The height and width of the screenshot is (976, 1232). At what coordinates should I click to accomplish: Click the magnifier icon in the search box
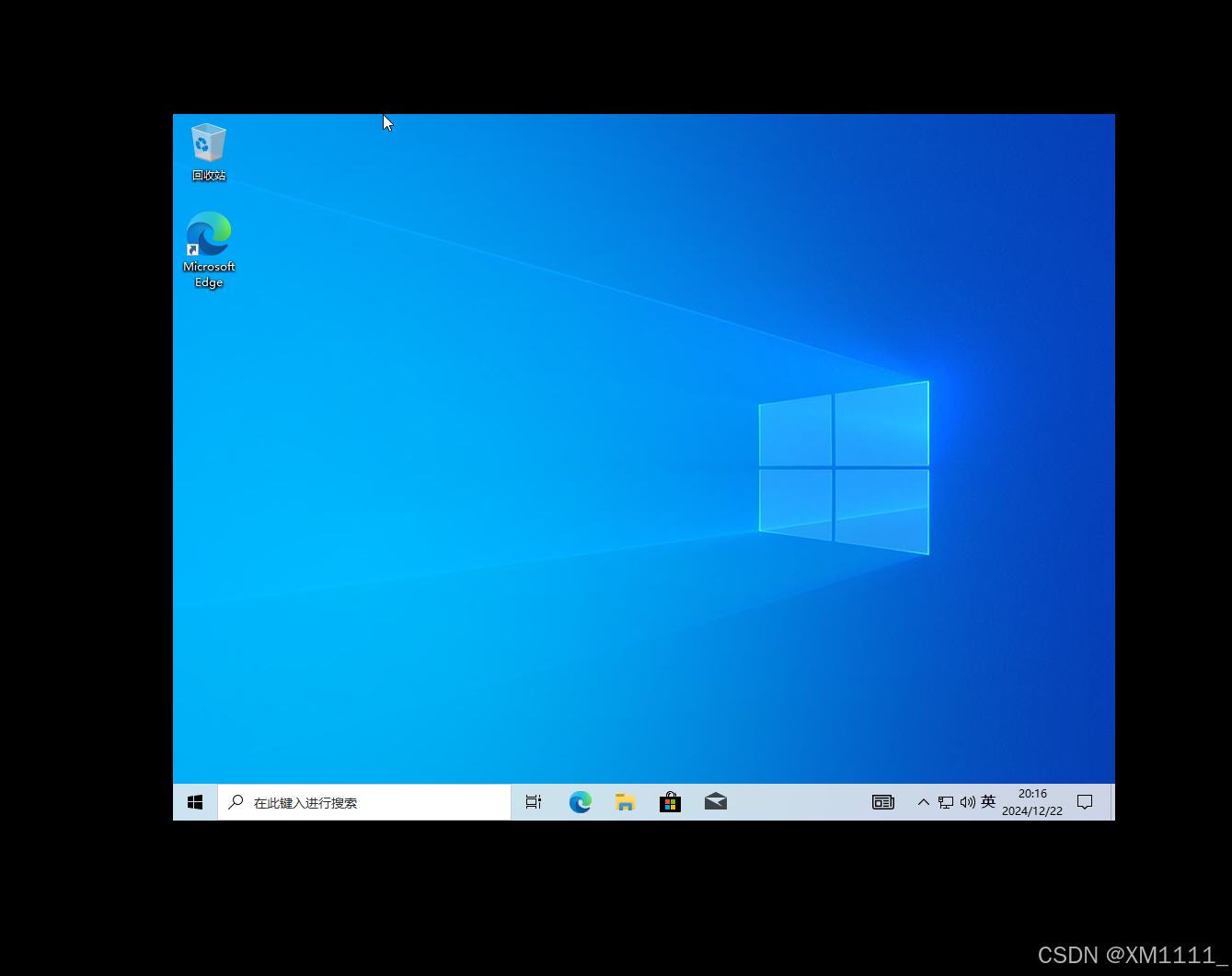pyautogui.click(x=236, y=802)
